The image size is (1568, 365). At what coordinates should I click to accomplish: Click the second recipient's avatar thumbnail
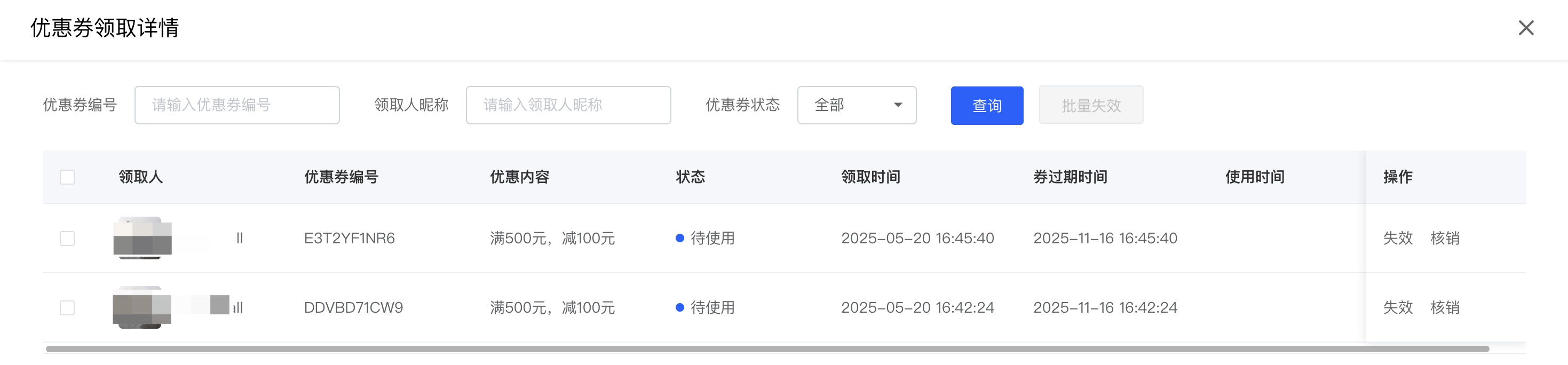point(141,307)
